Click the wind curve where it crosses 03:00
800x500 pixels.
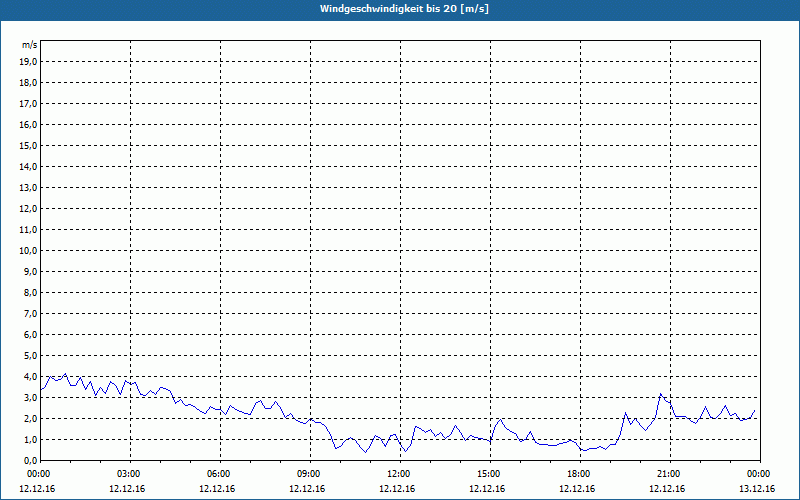[x=130, y=383]
